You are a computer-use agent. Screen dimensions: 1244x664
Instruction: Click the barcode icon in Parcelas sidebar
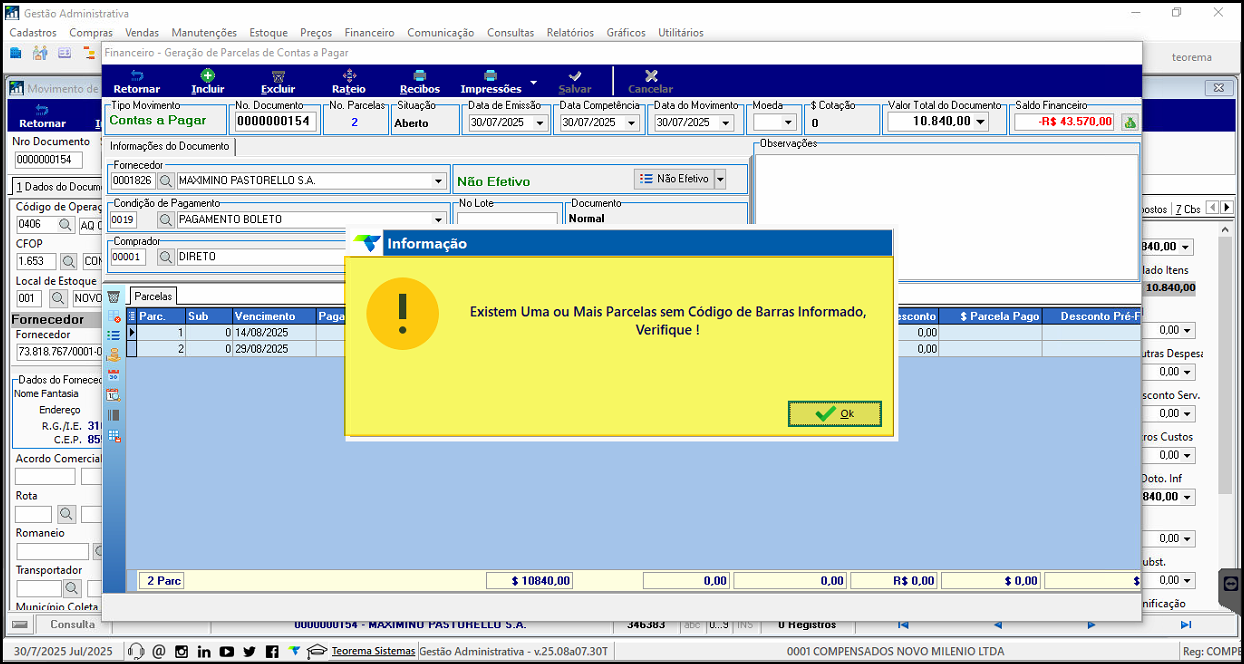point(113,415)
